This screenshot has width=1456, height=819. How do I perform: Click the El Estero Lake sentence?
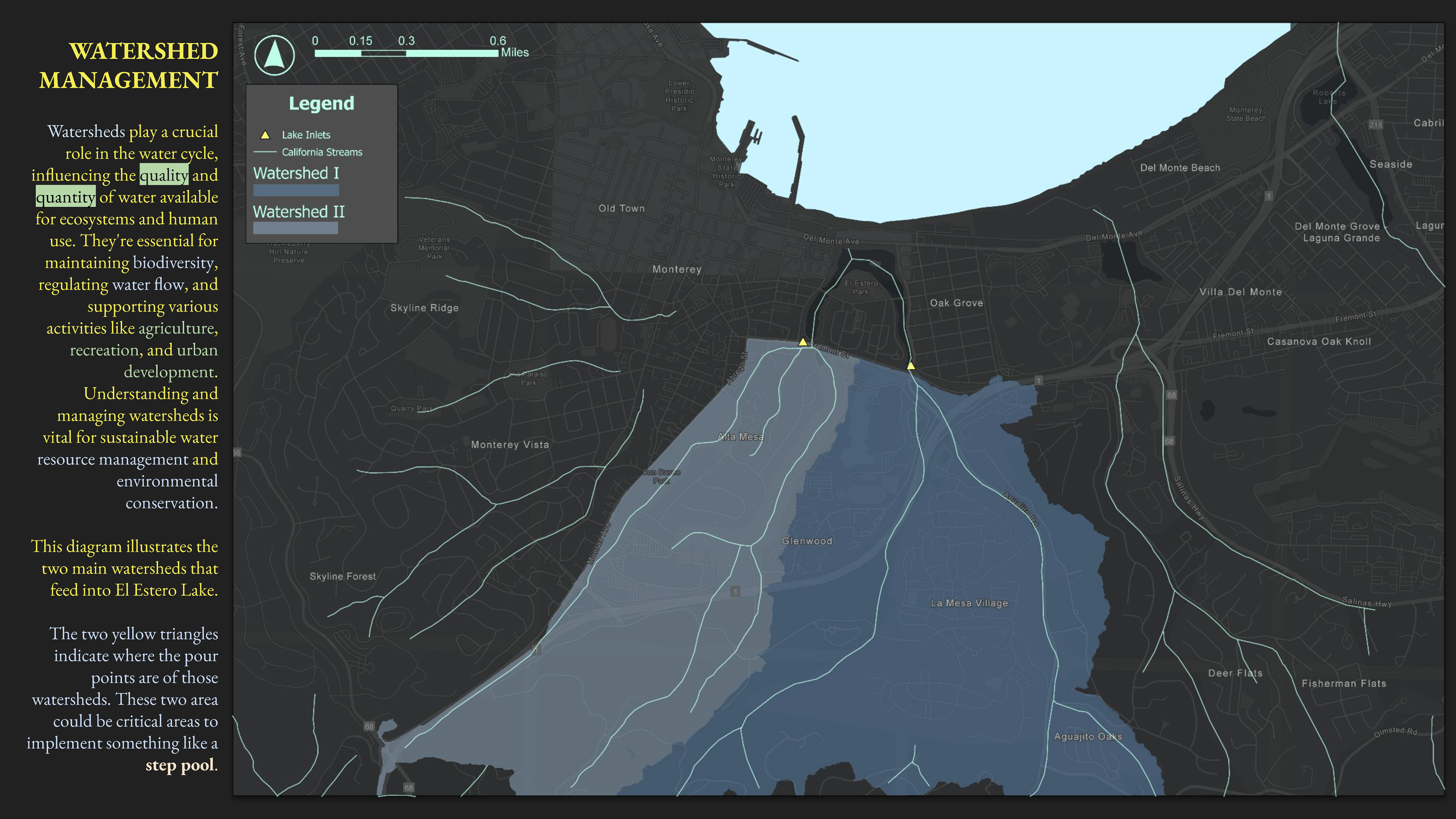(124, 568)
